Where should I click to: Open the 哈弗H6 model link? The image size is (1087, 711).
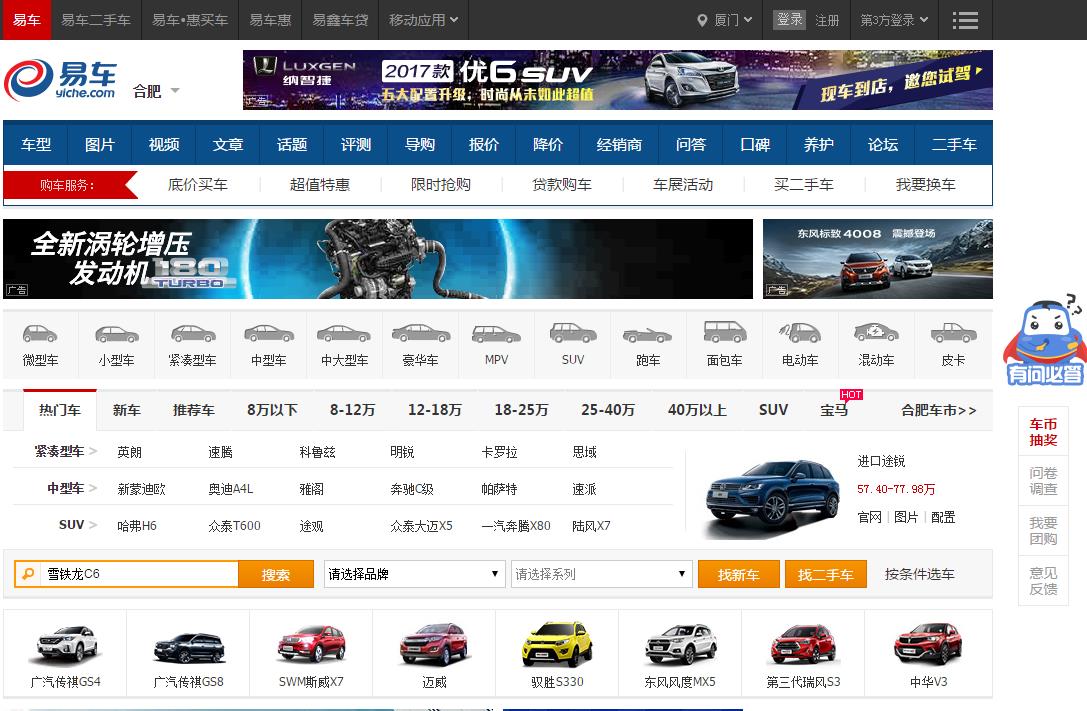coord(137,526)
